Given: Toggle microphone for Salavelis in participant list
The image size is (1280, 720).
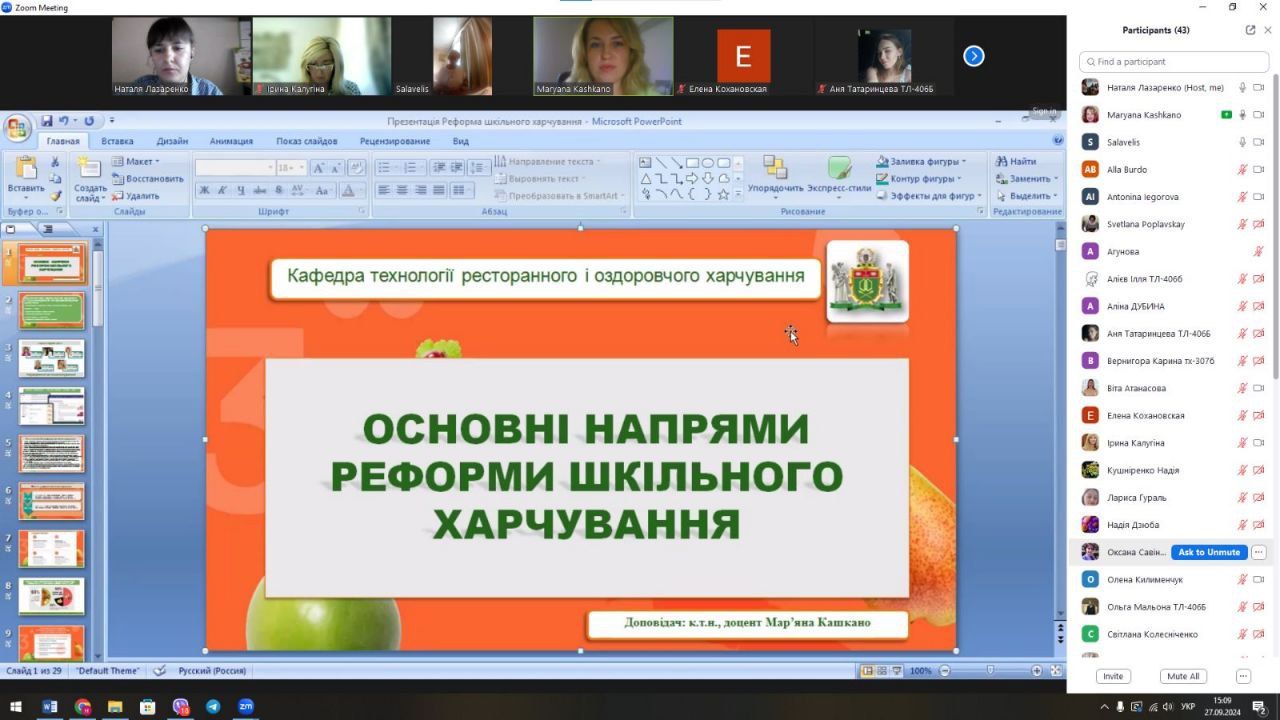Looking at the screenshot, I should tap(1243, 142).
